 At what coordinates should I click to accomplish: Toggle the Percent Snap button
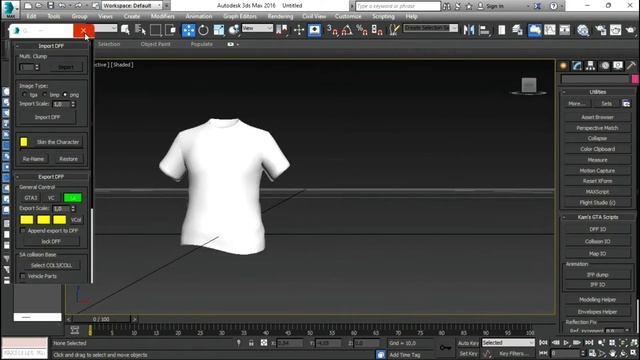tap(362, 30)
